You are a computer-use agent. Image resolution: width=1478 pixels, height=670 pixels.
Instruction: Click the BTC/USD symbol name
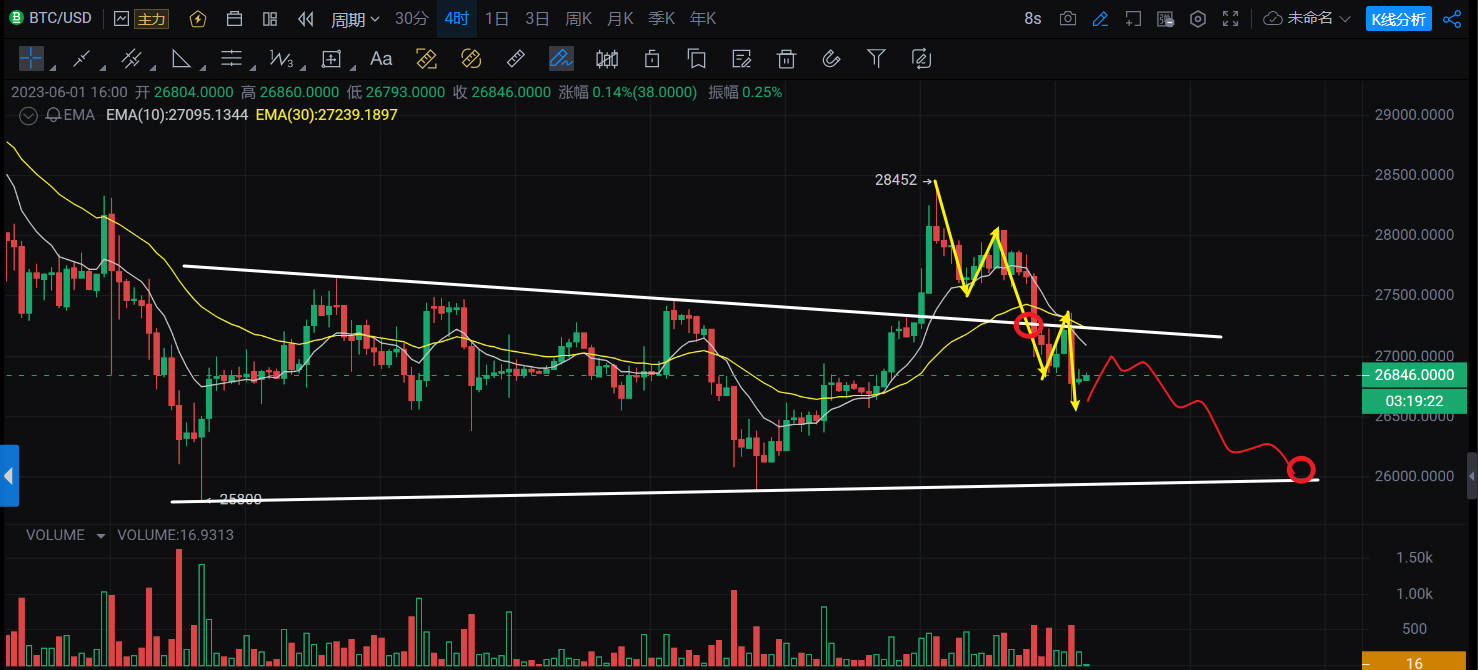(58, 18)
